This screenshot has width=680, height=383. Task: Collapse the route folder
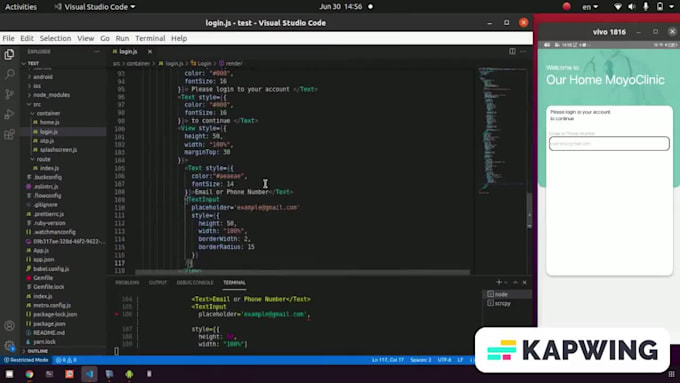coord(43,159)
